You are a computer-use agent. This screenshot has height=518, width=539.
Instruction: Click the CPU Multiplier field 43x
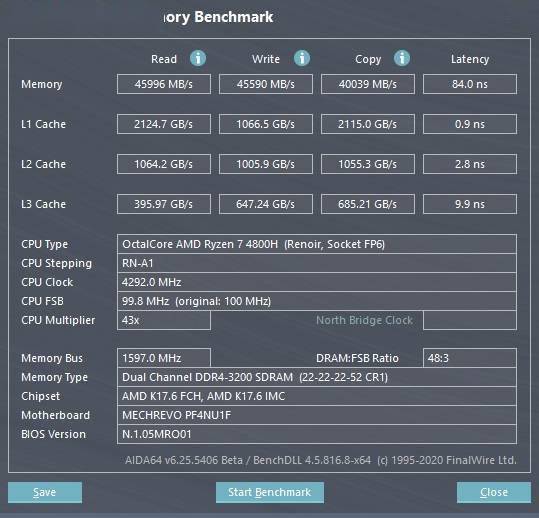[164, 320]
